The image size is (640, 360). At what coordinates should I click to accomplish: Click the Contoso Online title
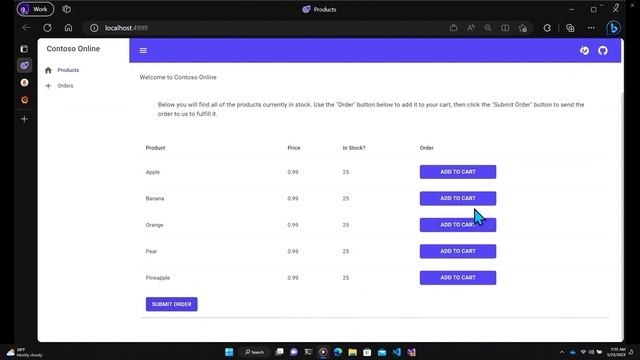(73, 49)
